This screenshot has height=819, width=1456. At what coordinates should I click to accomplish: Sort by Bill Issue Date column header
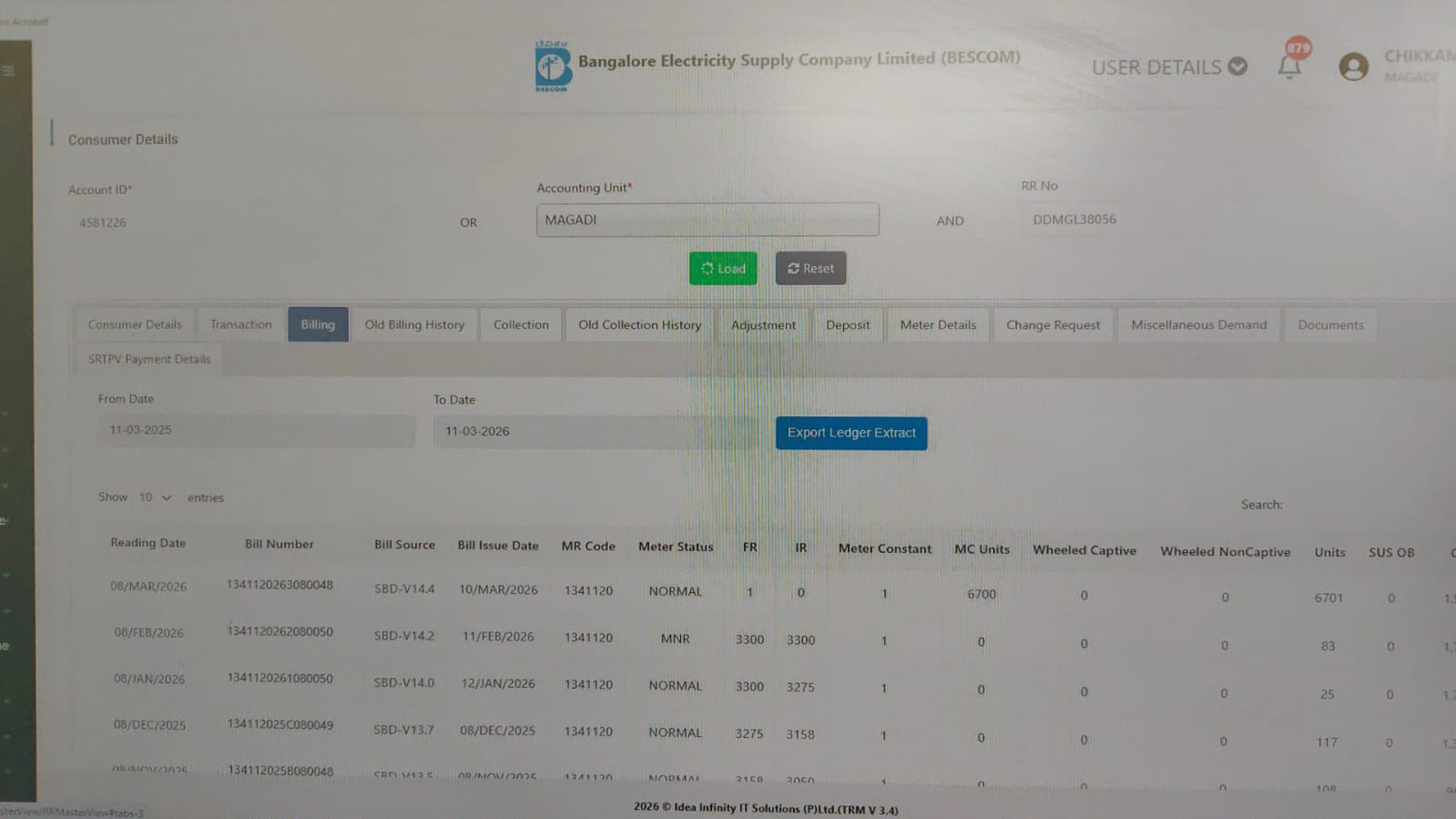point(498,546)
